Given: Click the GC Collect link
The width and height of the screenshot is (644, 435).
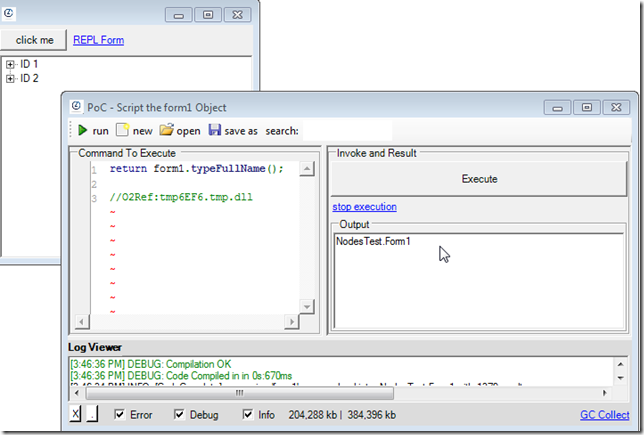Looking at the screenshot, I should point(604,415).
